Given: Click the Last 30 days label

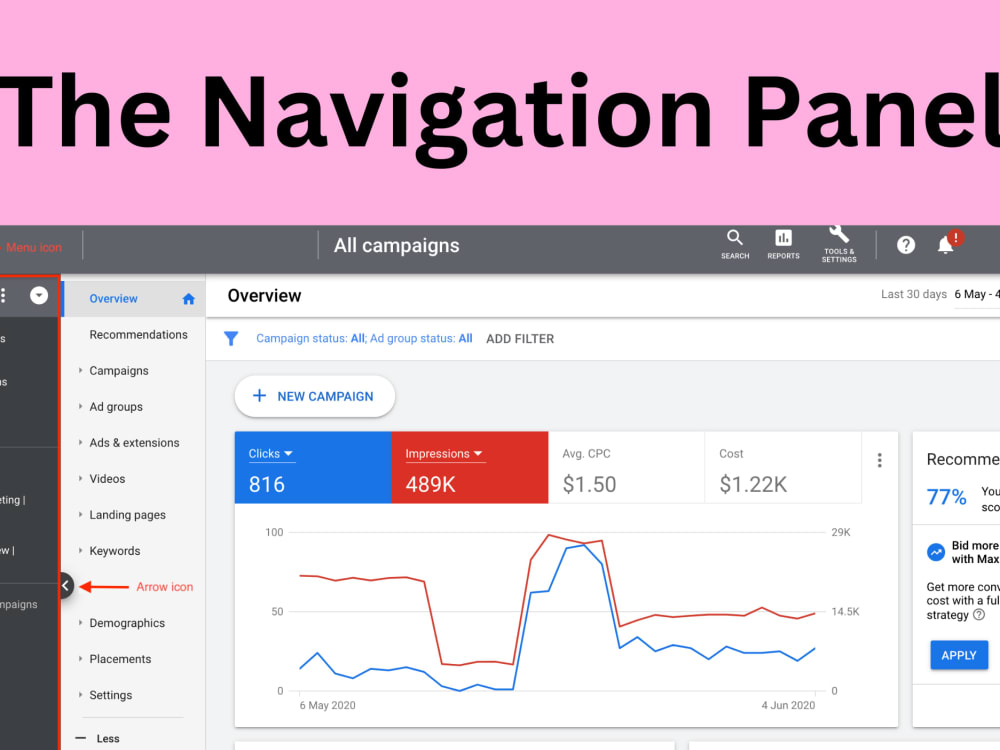Looking at the screenshot, I should (x=913, y=294).
